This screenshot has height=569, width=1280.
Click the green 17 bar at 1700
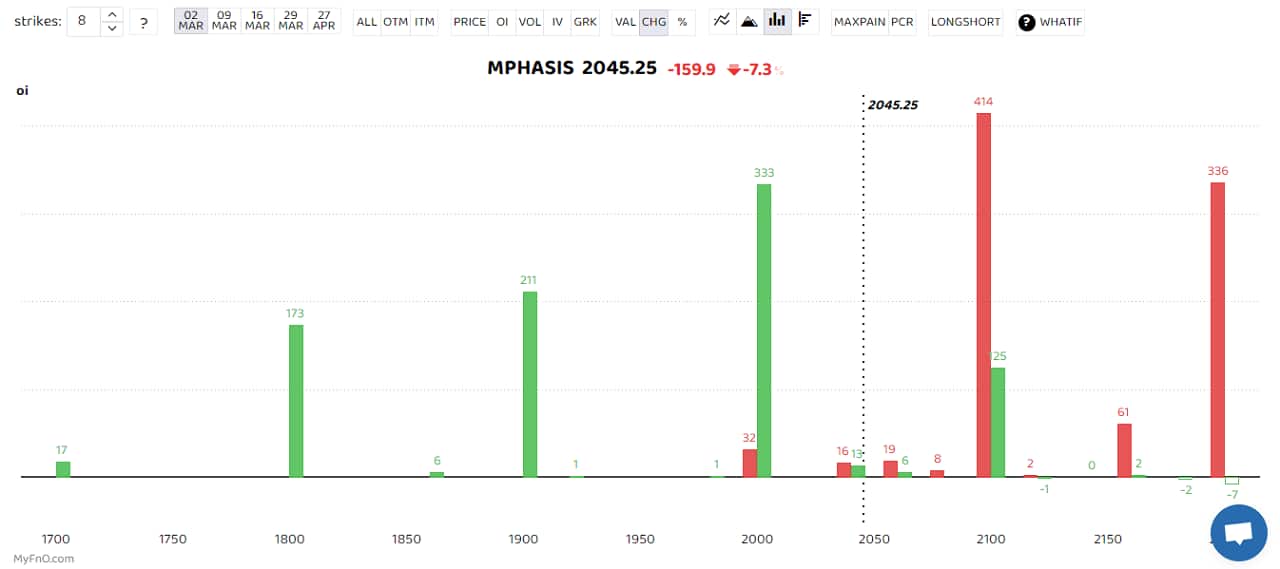[63, 469]
